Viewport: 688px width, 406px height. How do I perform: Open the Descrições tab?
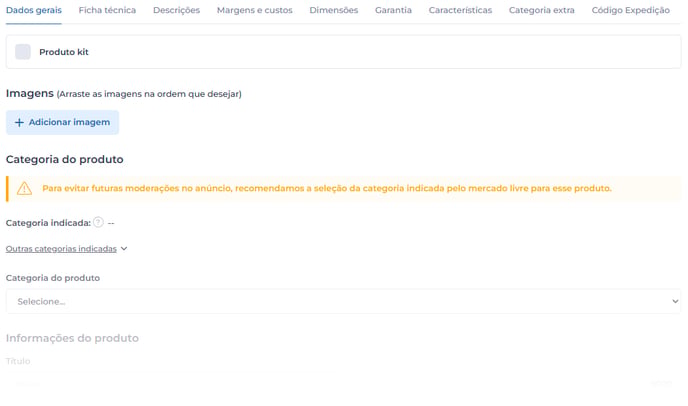[176, 10]
